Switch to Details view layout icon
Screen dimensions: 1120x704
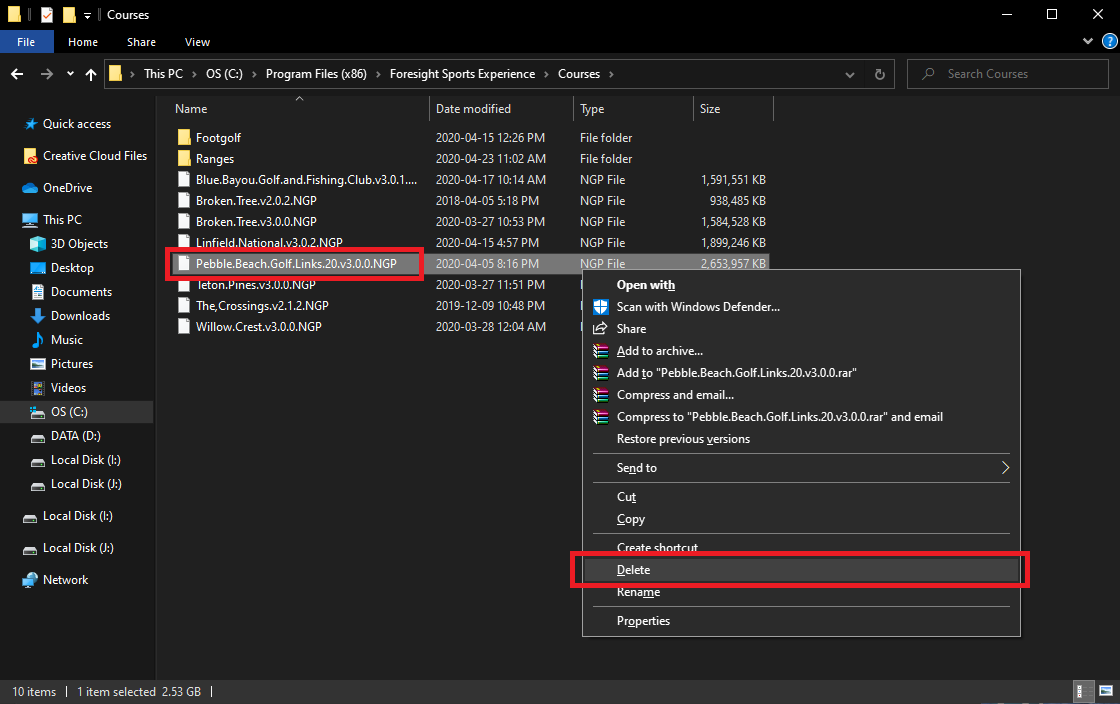(x=1084, y=691)
